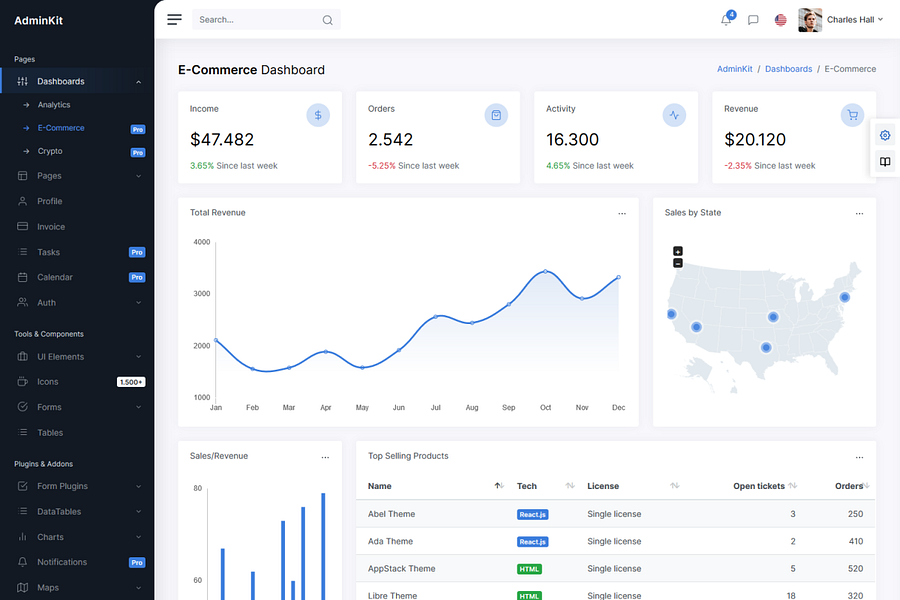Click Income dollar icon
Image resolution: width=900 pixels, height=600 pixels.
318,115
